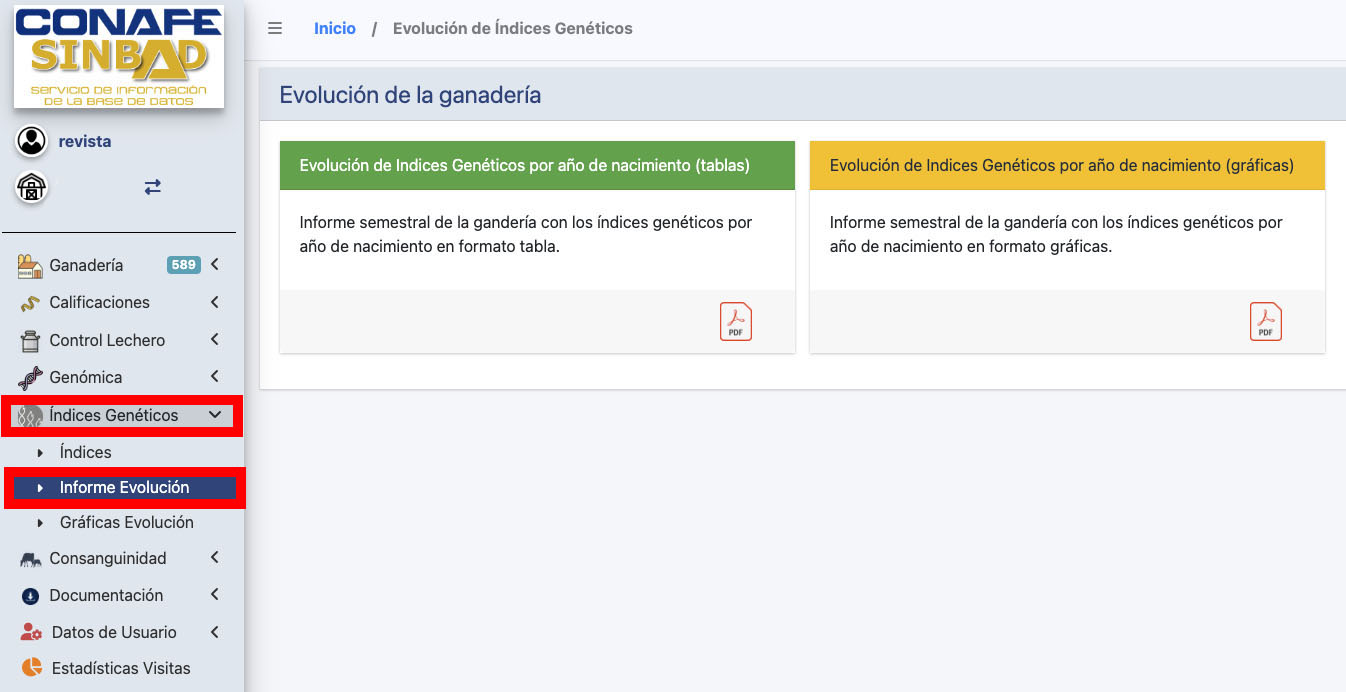The height and width of the screenshot is (692, 1346).
Task: Expand the Consanguinidad menu chevron
Action: pyautogui.click(x=214, y=558)
